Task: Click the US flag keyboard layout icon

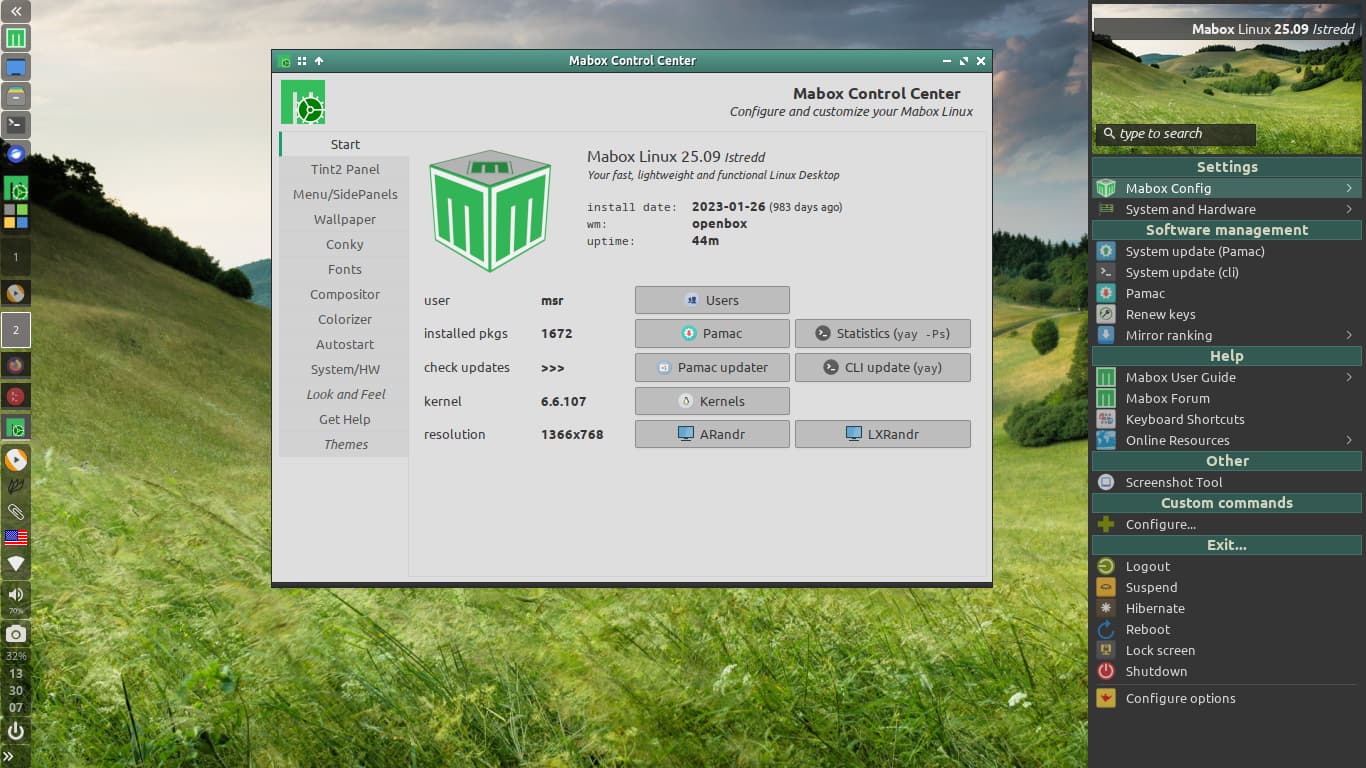Action: [x=15, y=538]
